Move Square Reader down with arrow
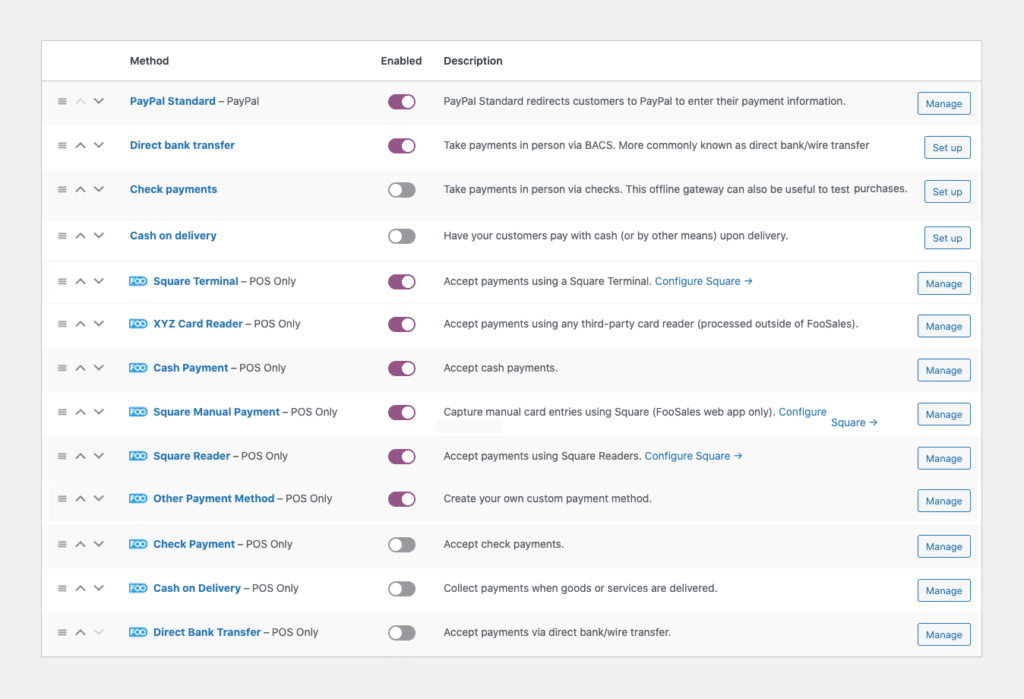Screen dimensions: 1024x699 coord(99,456)
